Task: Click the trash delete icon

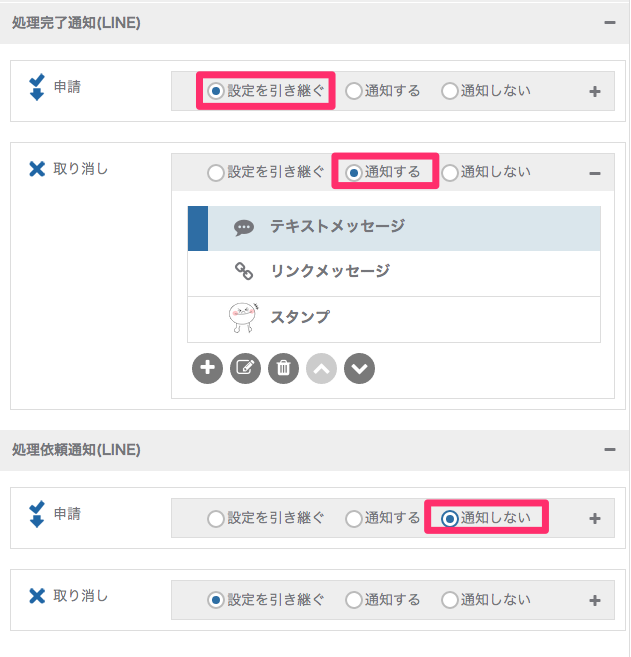Action: tap(284, 368)
